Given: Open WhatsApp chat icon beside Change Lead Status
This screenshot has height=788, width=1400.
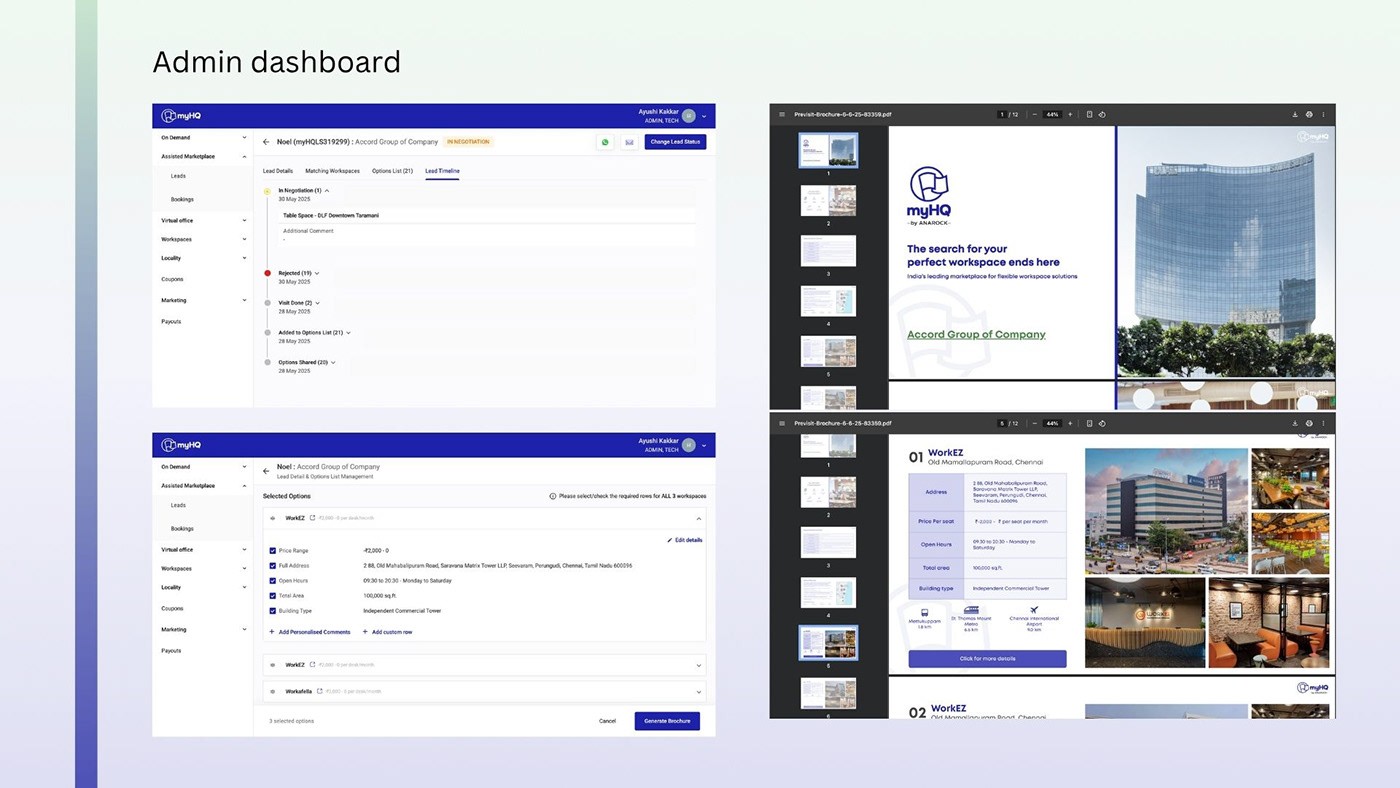Looking at the screenshot, I should (604, 142).
